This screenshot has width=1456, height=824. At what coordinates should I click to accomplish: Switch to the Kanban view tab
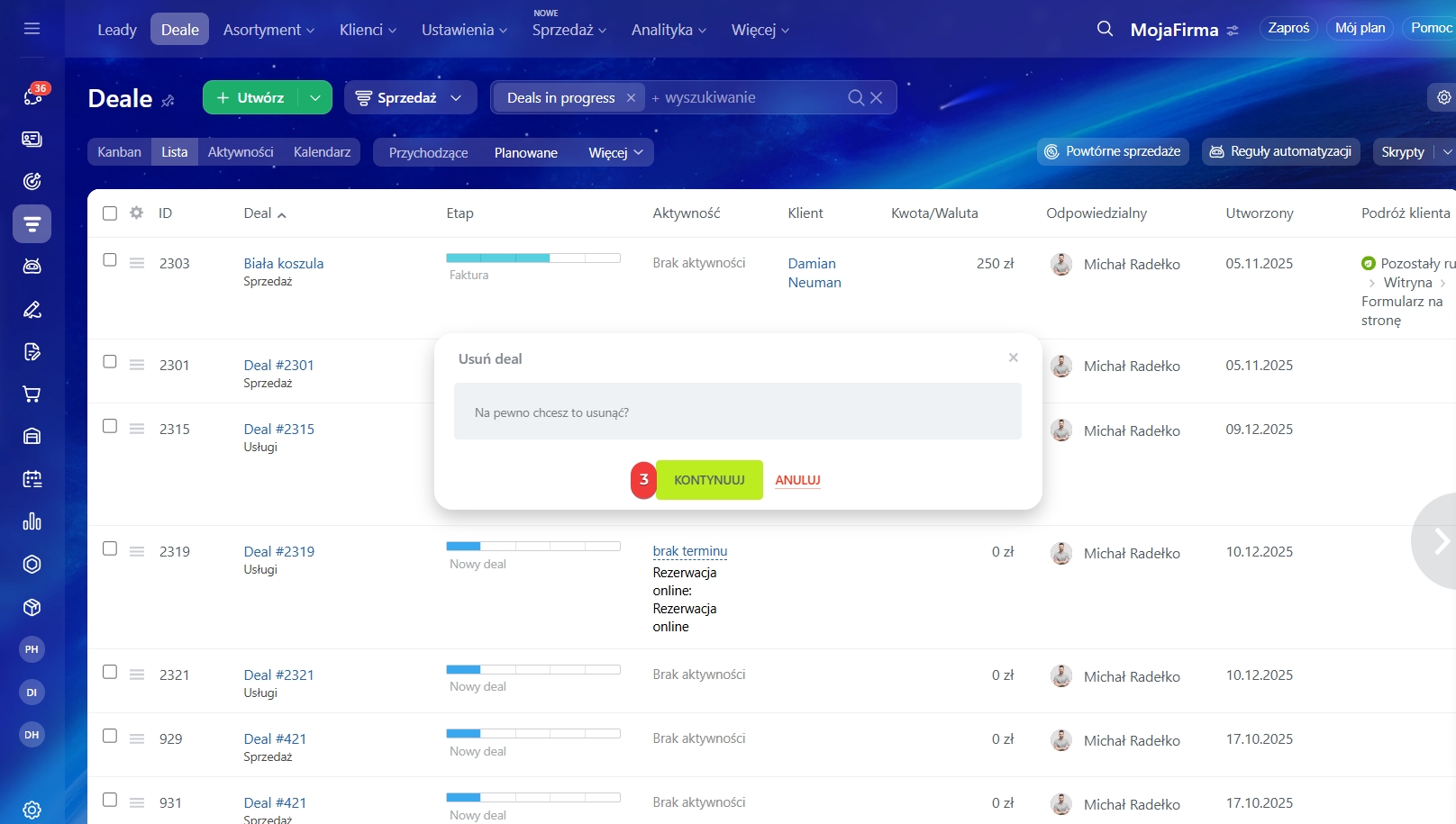pyautogui.click(x=119, y=152)
